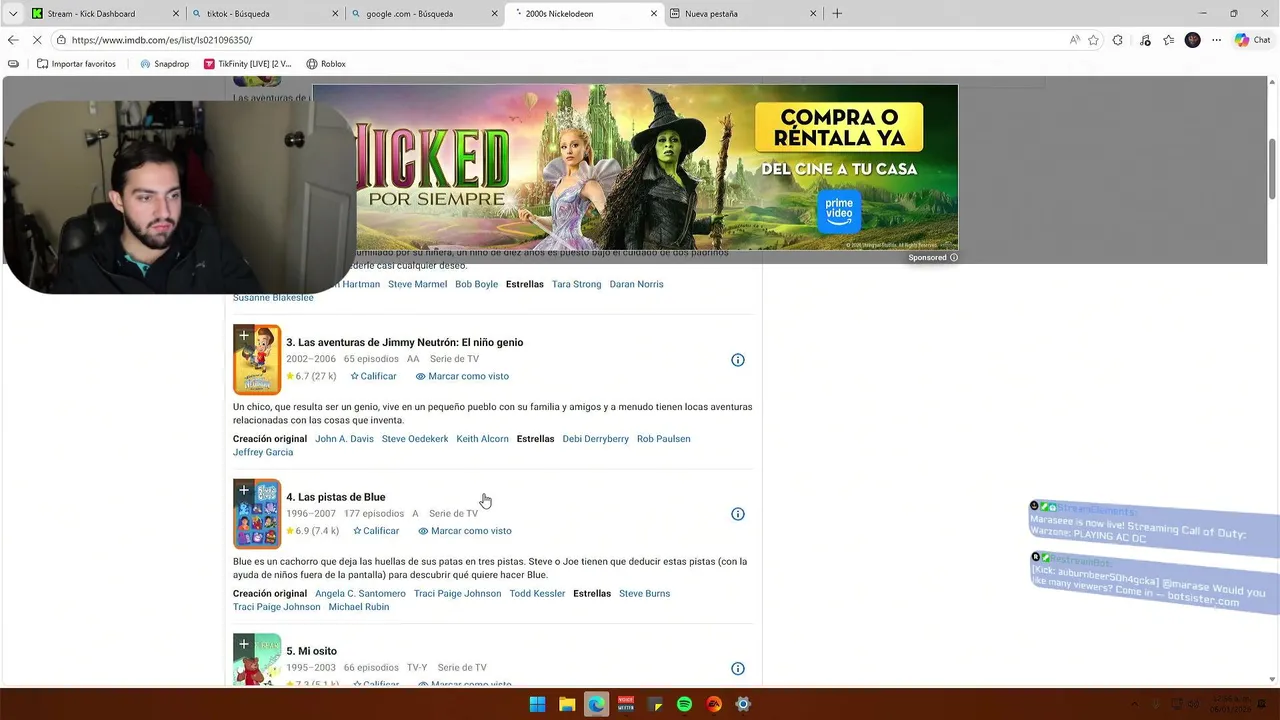Screen dimensions: 1280x720
Task: Rate Las pistas de Blue with Calificar
Action: (x=376, y=531)
